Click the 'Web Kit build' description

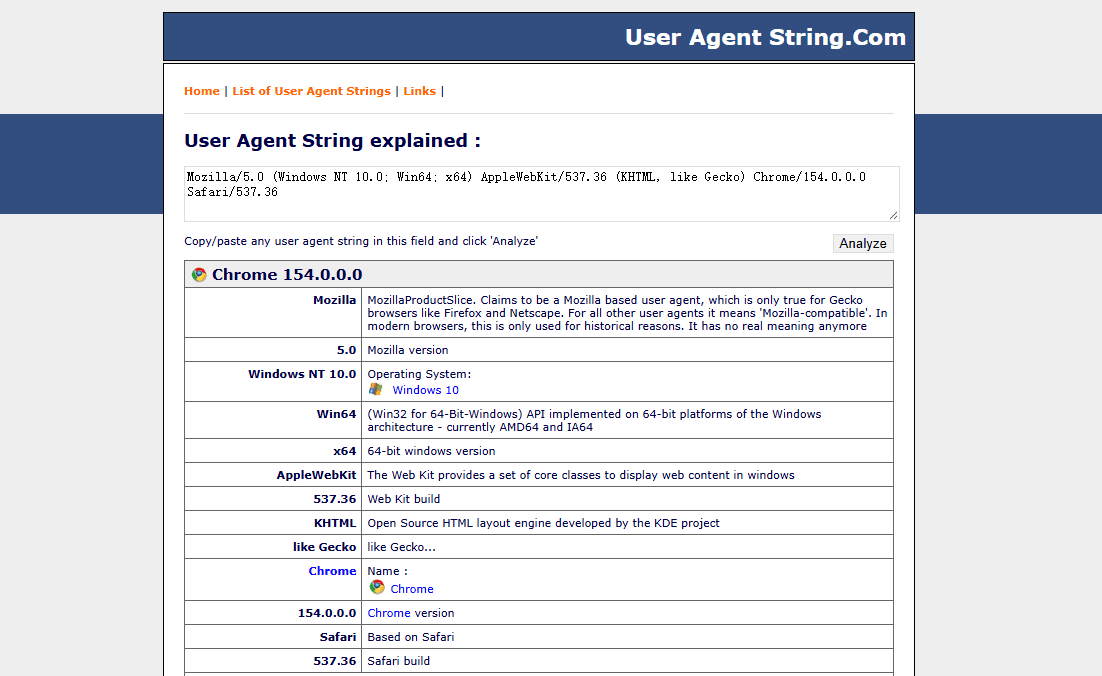tap(404, 499)
